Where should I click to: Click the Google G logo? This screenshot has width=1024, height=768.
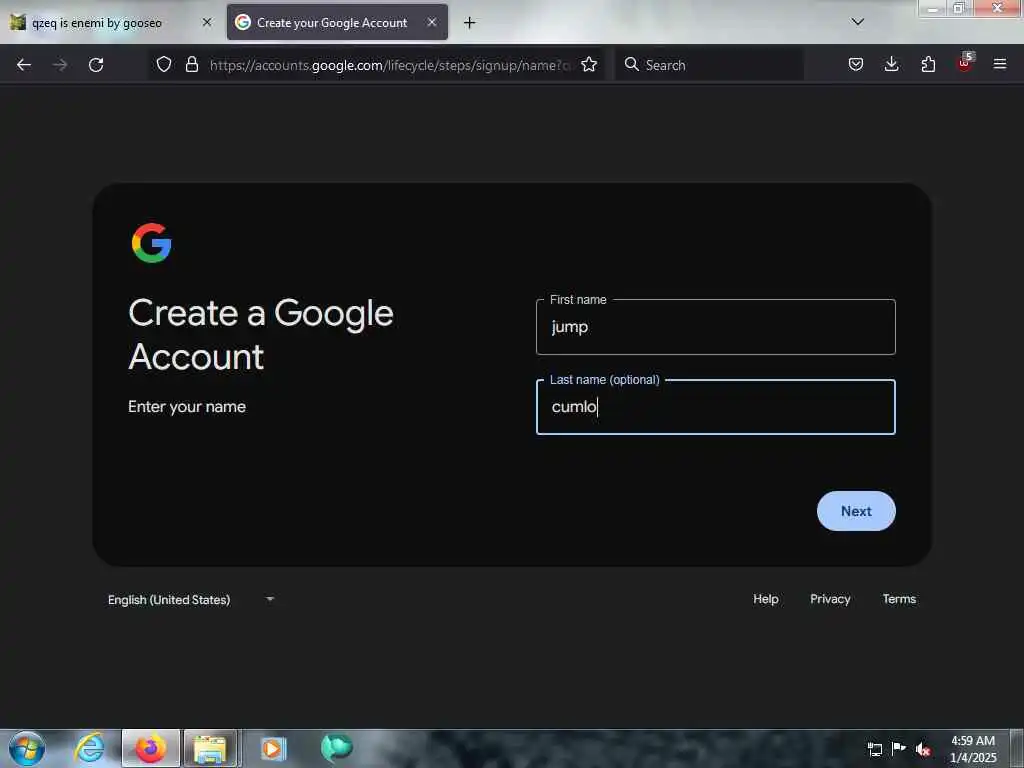coord(152,243)
